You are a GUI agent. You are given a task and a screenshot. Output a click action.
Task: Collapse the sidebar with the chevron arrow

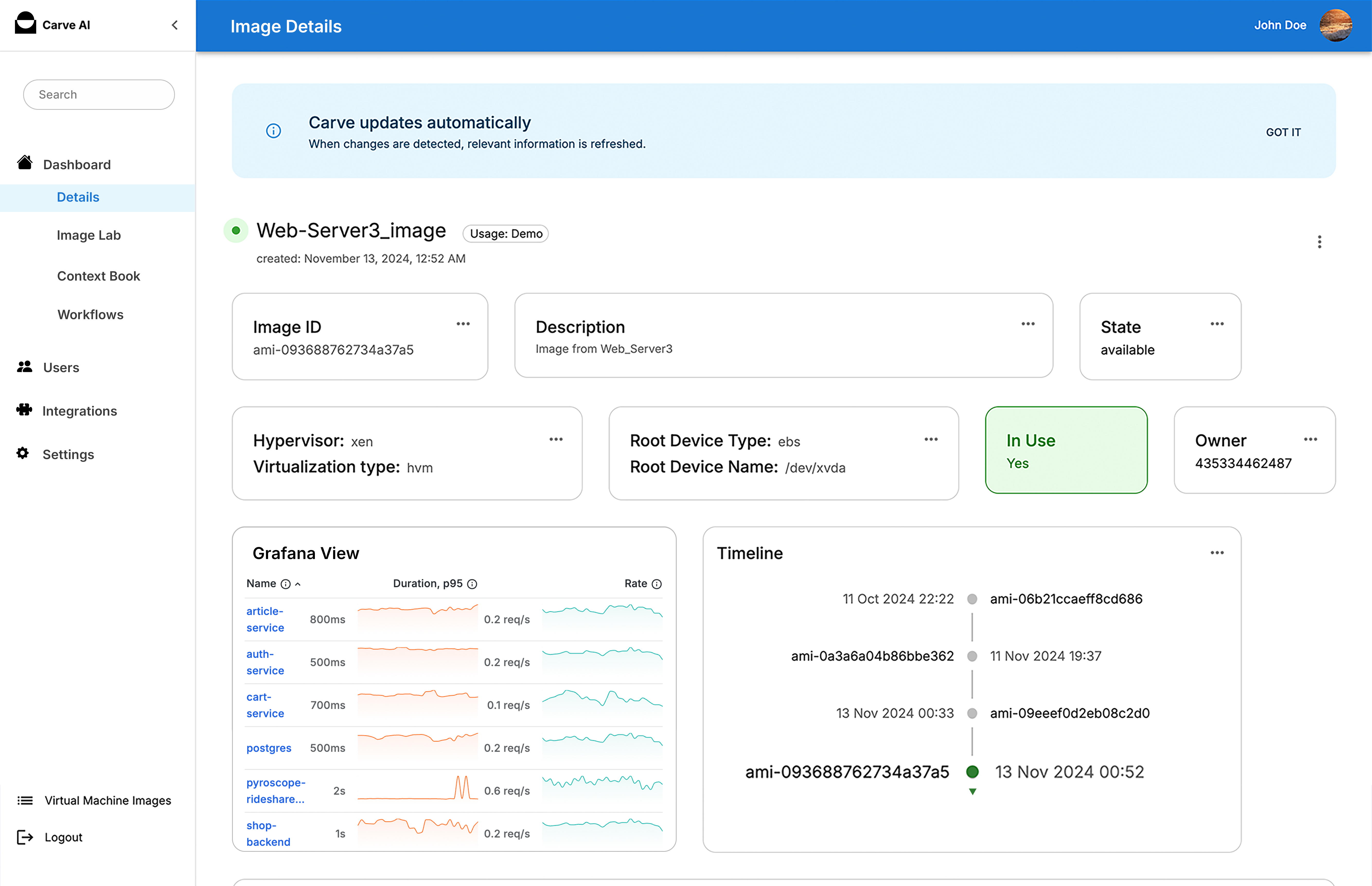pyautogui.click(x=175, y=25)
